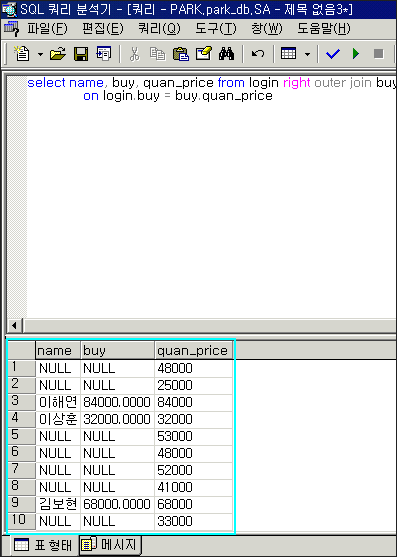
Task: Click the Paste clipboard icon
Action: [x=180, y=54]
